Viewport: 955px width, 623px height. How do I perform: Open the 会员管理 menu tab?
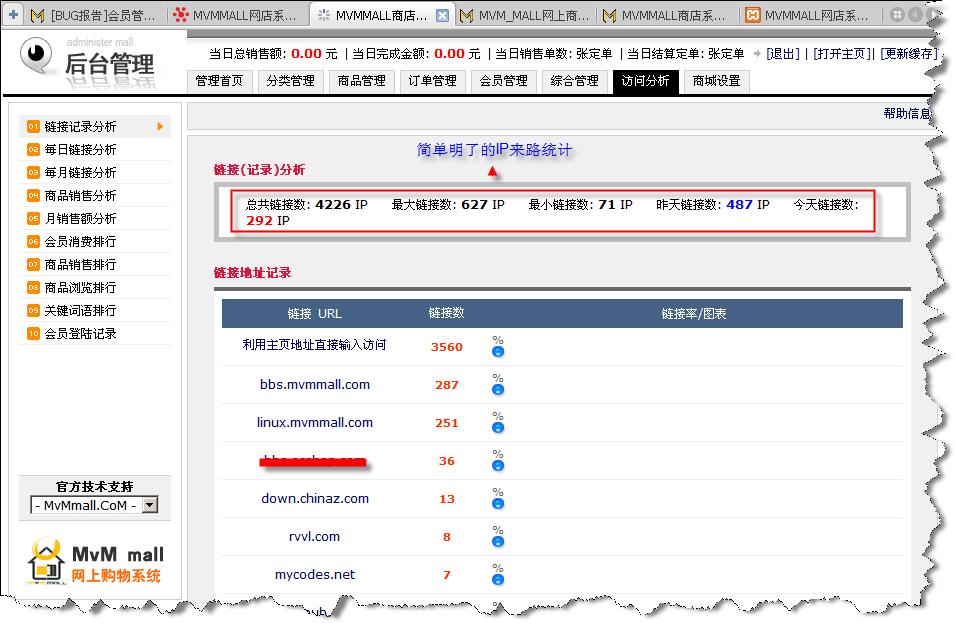click(504, 81)
